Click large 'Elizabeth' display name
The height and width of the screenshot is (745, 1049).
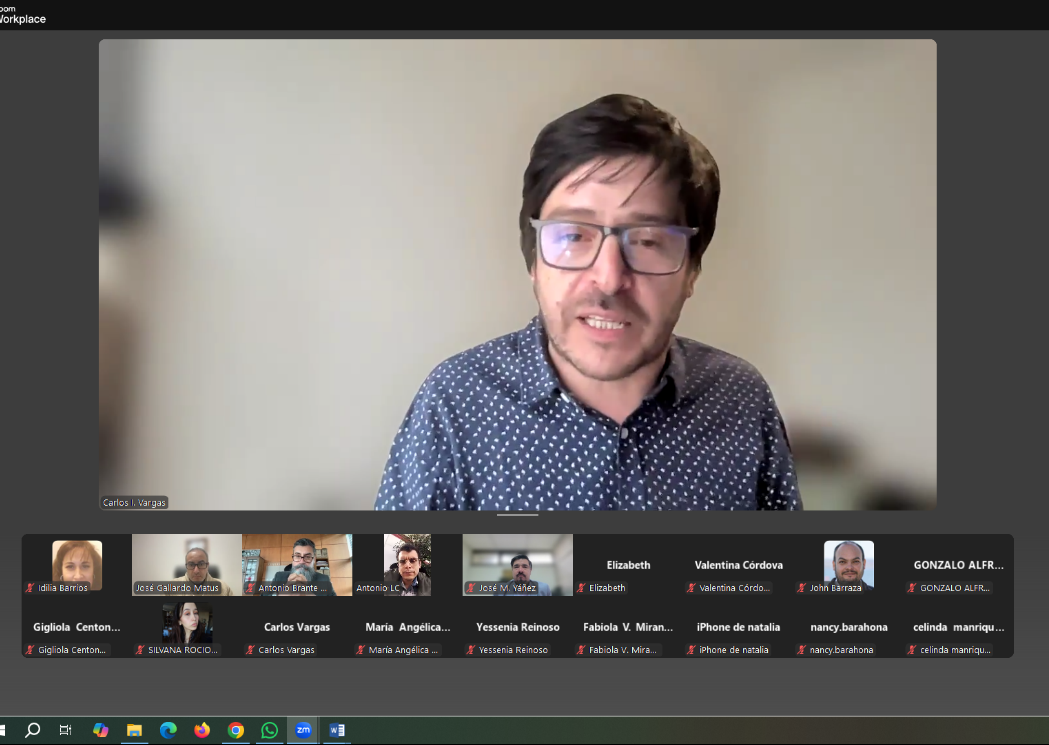coord(628,565)
